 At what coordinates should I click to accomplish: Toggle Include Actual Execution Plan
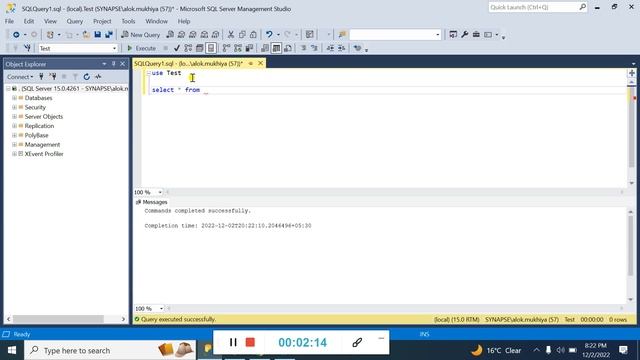(x=227, y=48)
